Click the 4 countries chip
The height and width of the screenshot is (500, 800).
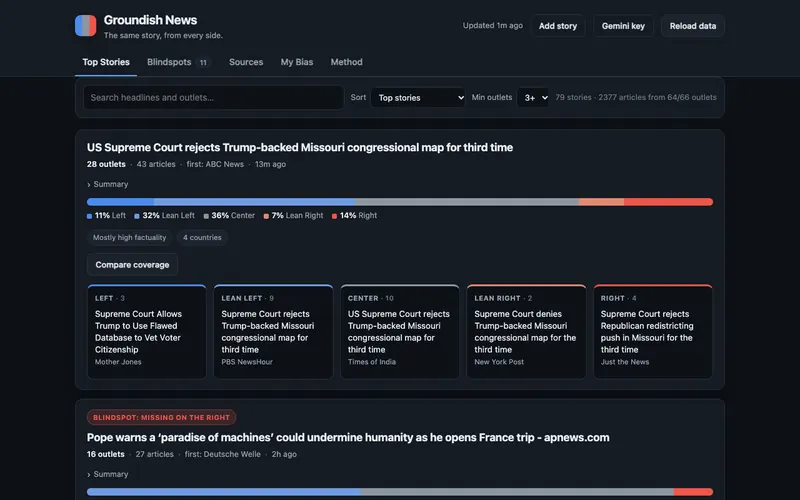(x=202, y=237)
